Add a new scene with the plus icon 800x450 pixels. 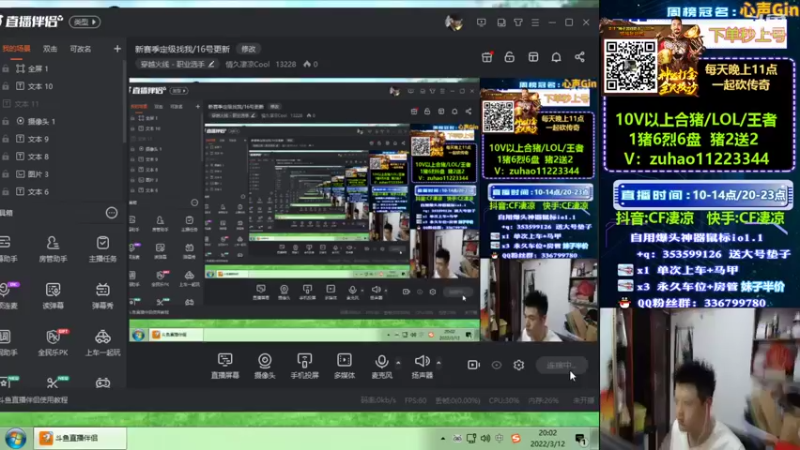(117, 49)
